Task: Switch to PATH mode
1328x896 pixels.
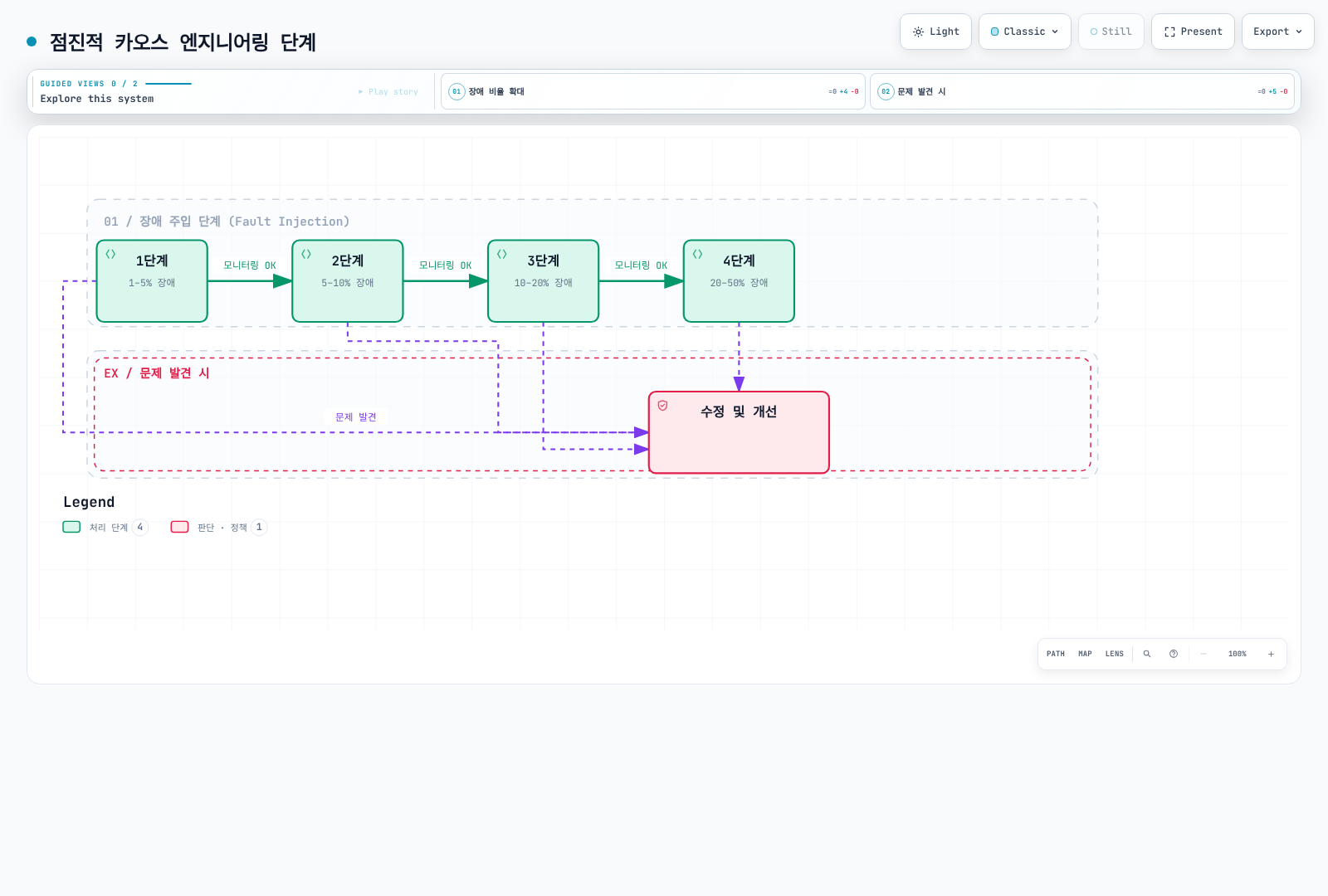Action: (1056, 654)
